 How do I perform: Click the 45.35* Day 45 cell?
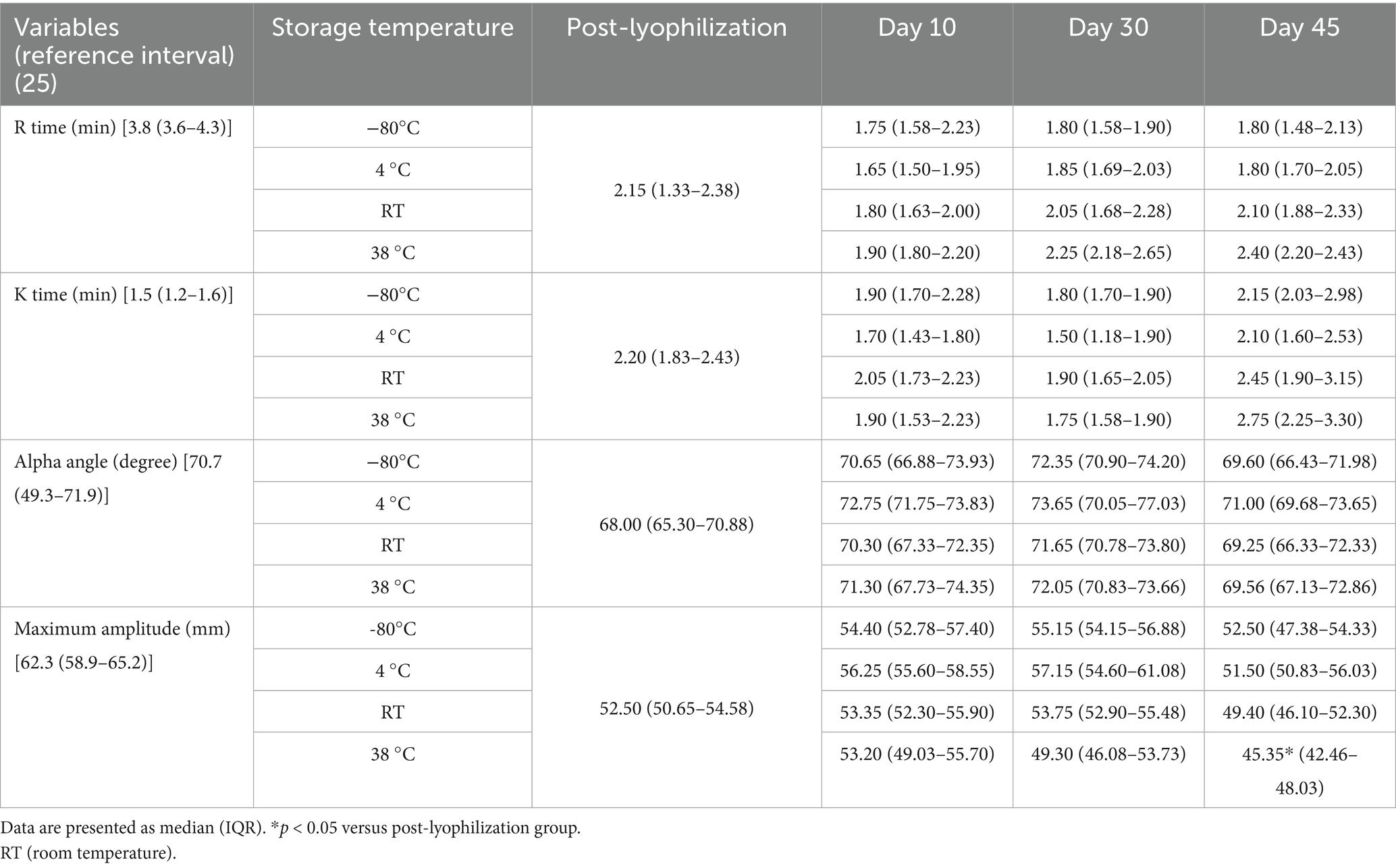click(x=1299, y=770)
